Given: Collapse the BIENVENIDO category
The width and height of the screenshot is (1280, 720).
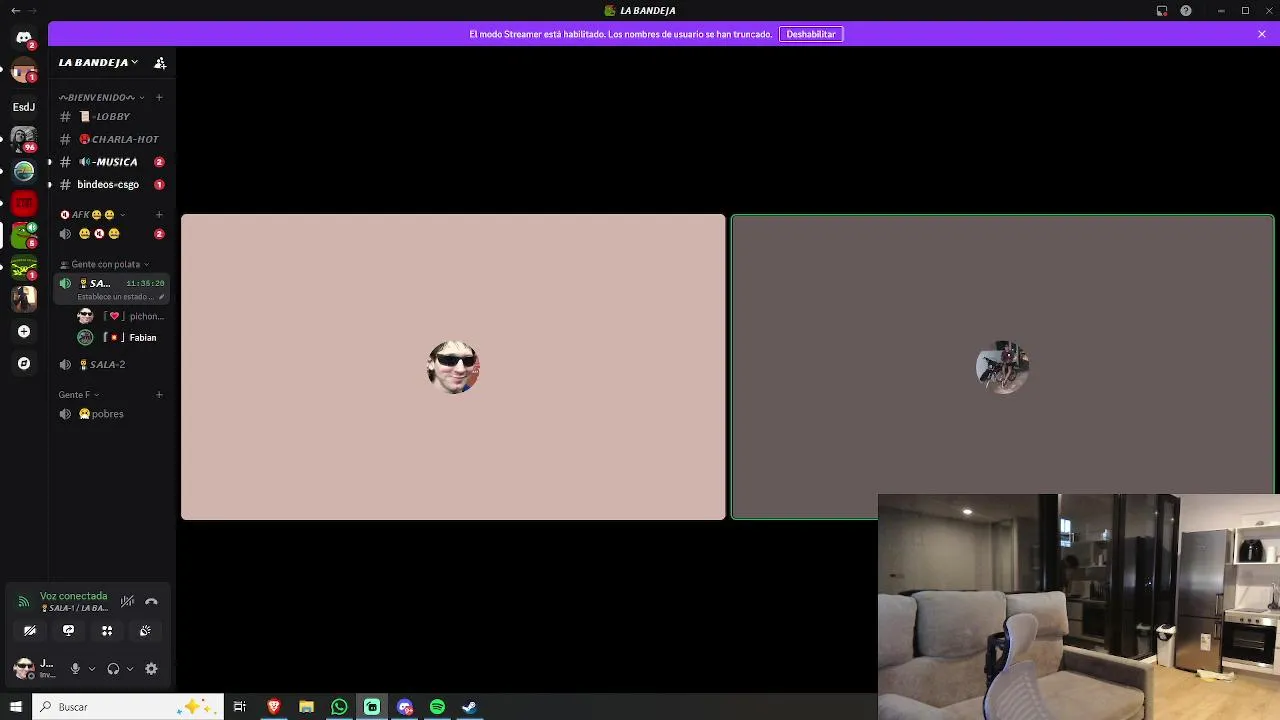Looking at the screenshot, I should pyautogui.click(x=101, y=97).
